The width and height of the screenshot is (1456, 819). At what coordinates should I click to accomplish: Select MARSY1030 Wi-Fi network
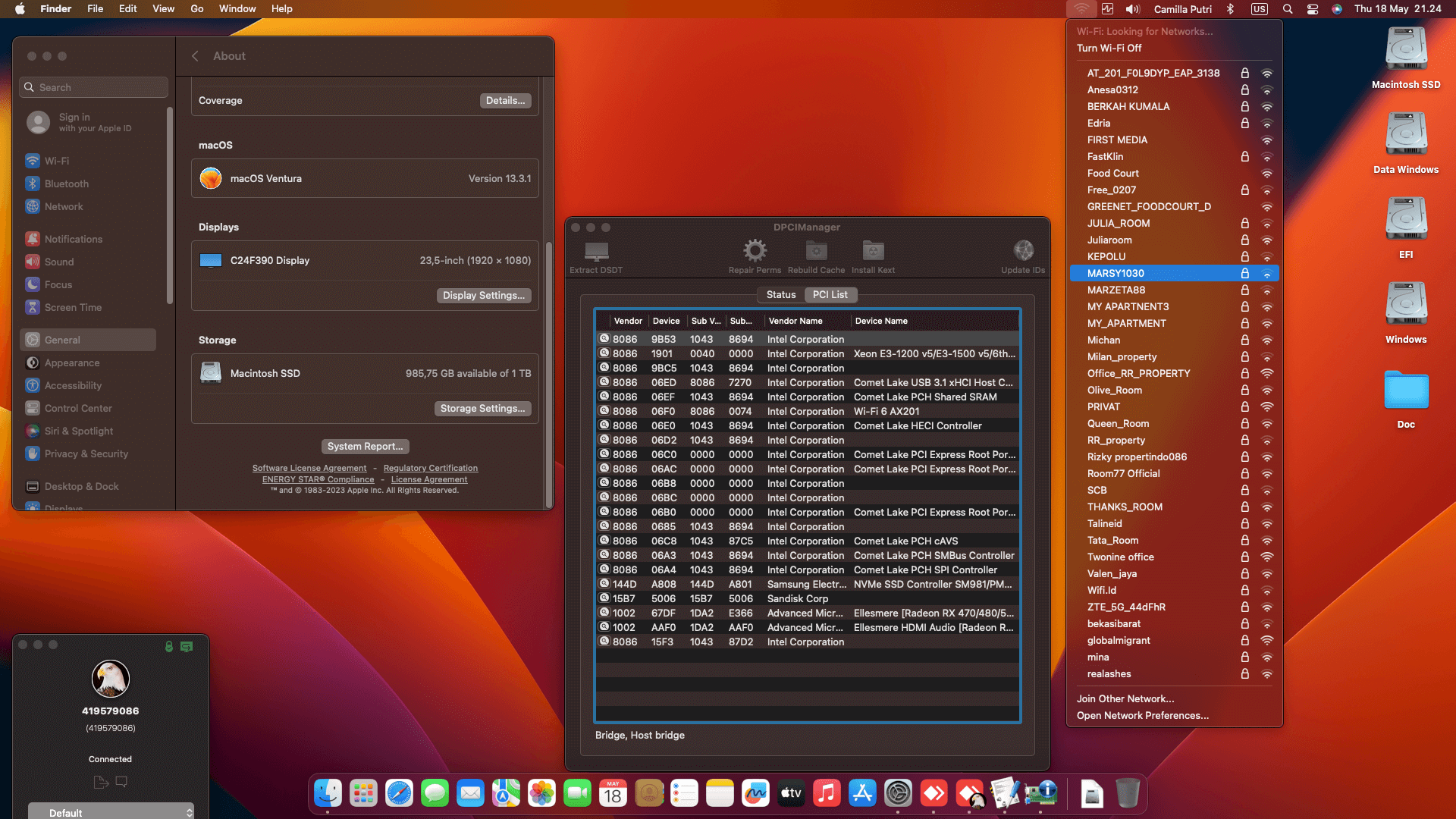click(1174, 274)
